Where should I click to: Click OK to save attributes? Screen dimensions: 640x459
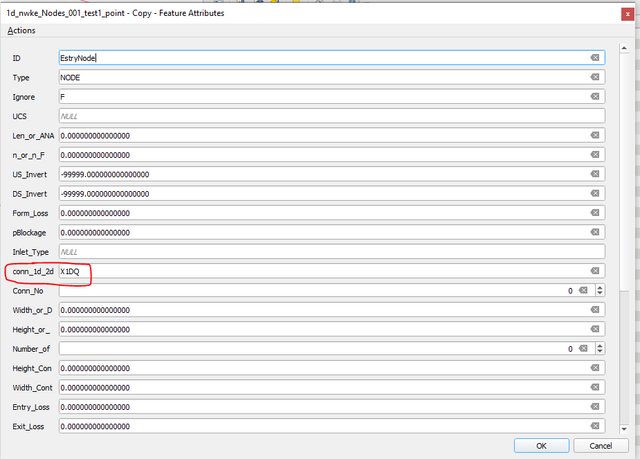coord(541,445)
